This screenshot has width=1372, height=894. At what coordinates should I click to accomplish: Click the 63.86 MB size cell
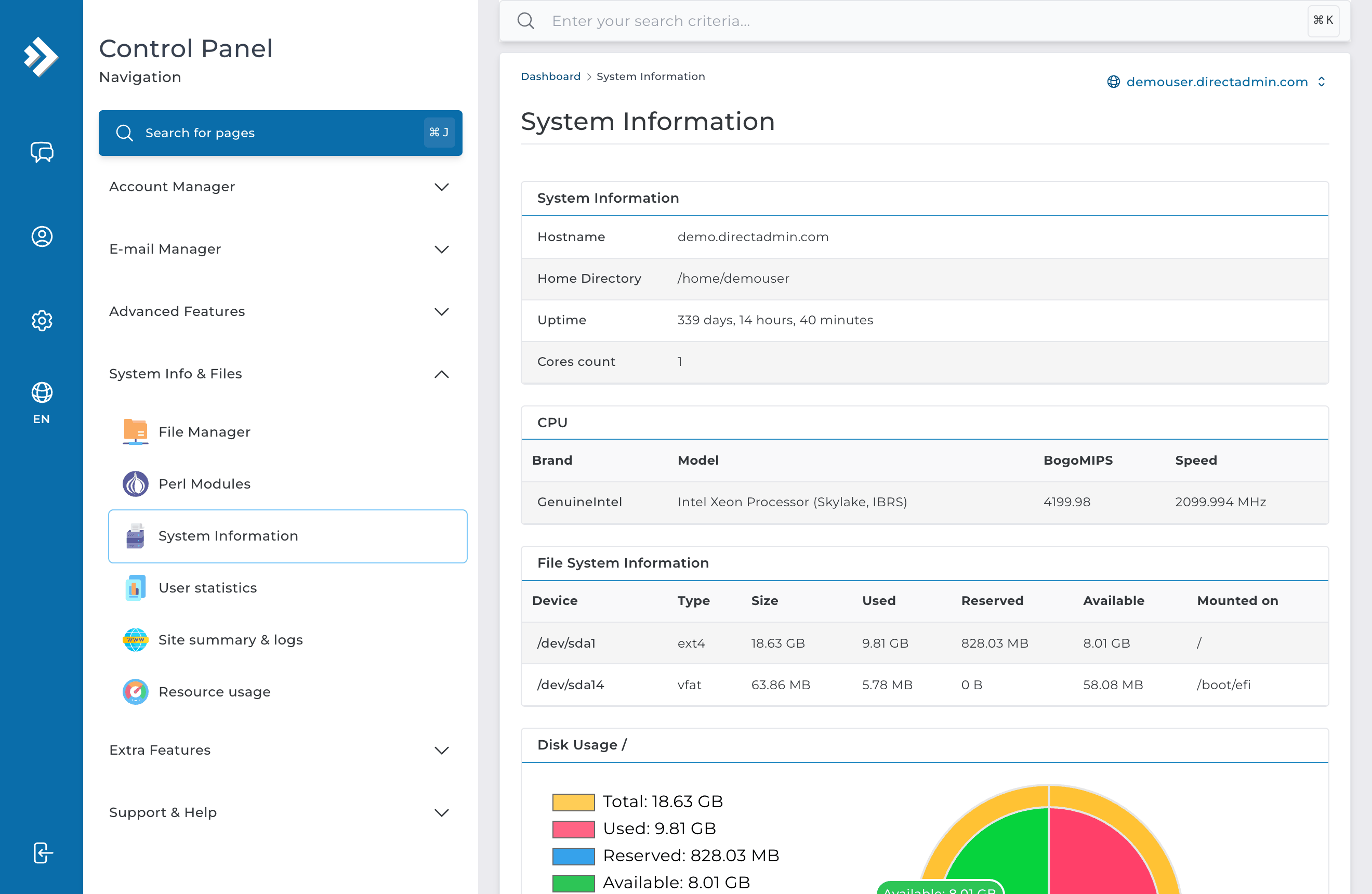point(781,685)
